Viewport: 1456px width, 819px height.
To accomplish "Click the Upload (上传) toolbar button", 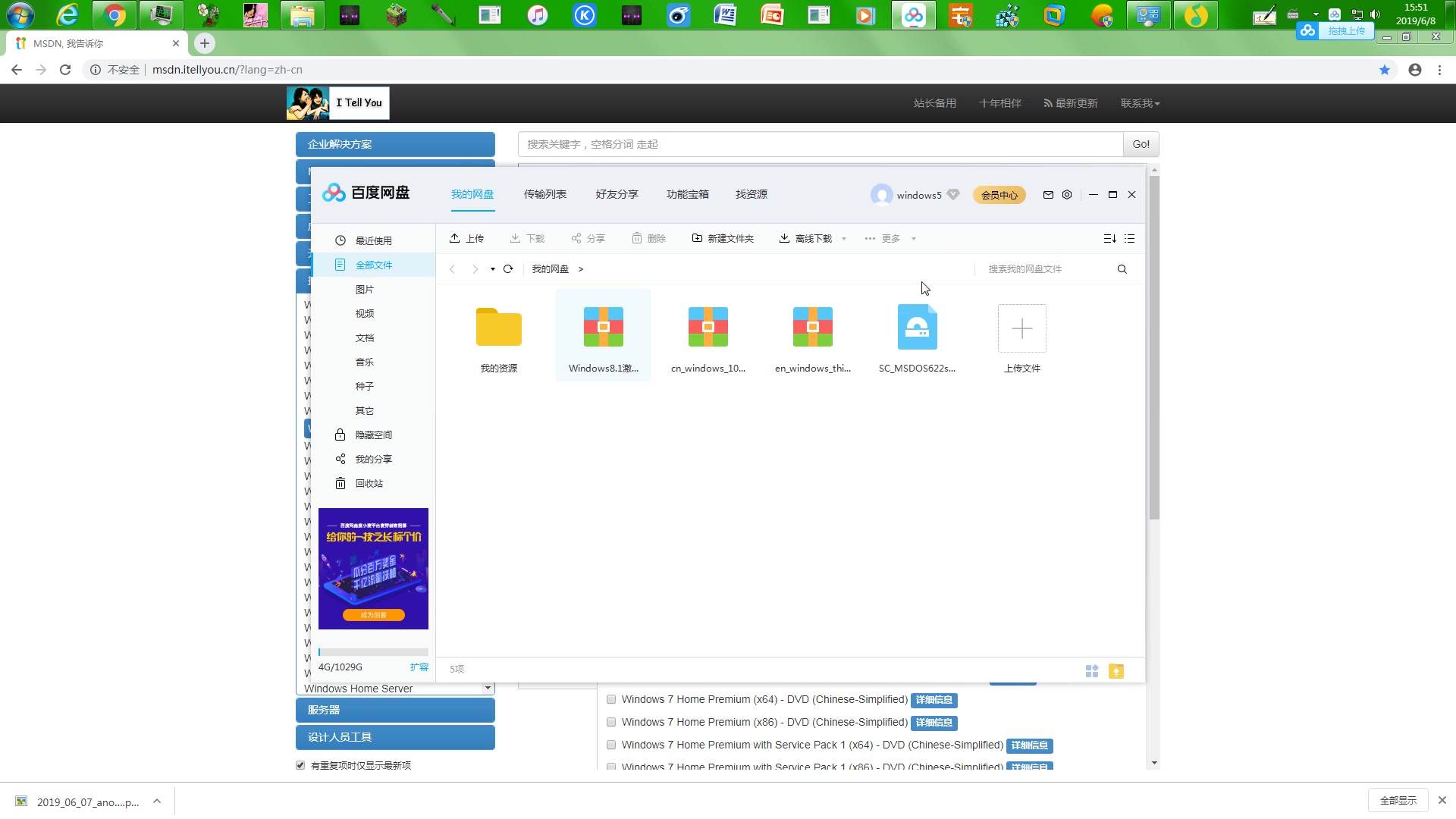I will (466, 238).
